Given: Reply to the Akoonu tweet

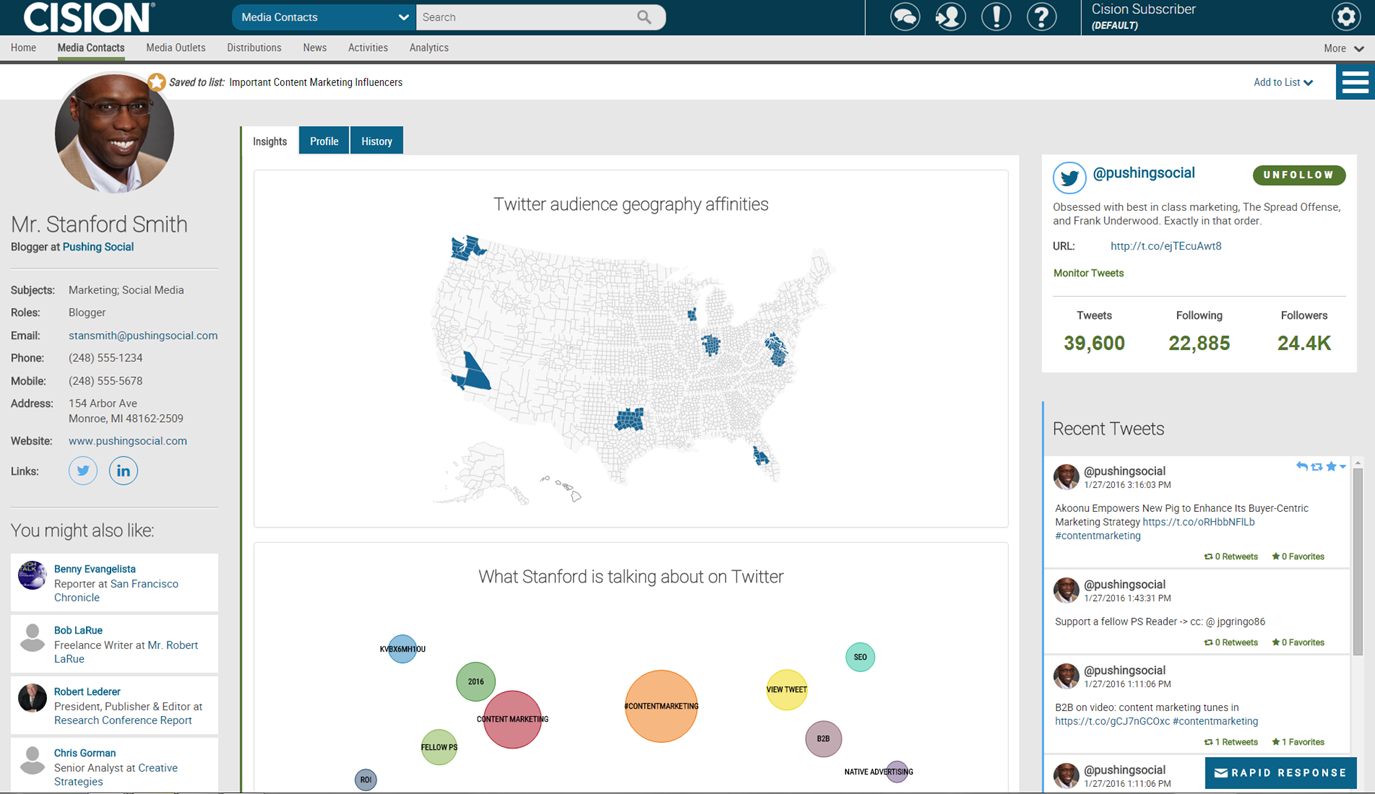Looking at the screenshot, I should (1301, 466).
